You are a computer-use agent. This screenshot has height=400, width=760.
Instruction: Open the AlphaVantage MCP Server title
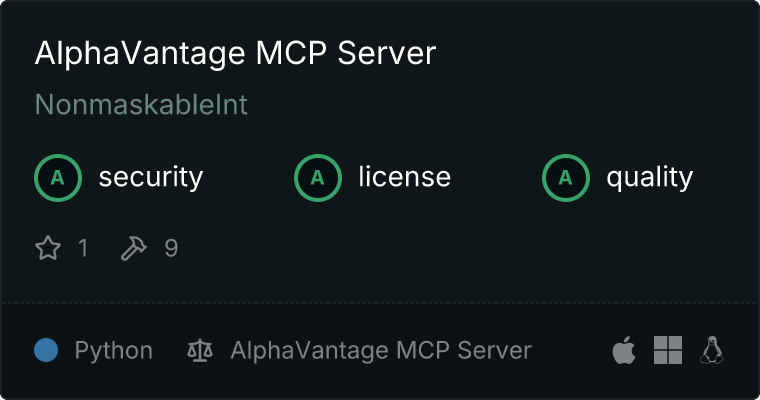click(236, 52)
